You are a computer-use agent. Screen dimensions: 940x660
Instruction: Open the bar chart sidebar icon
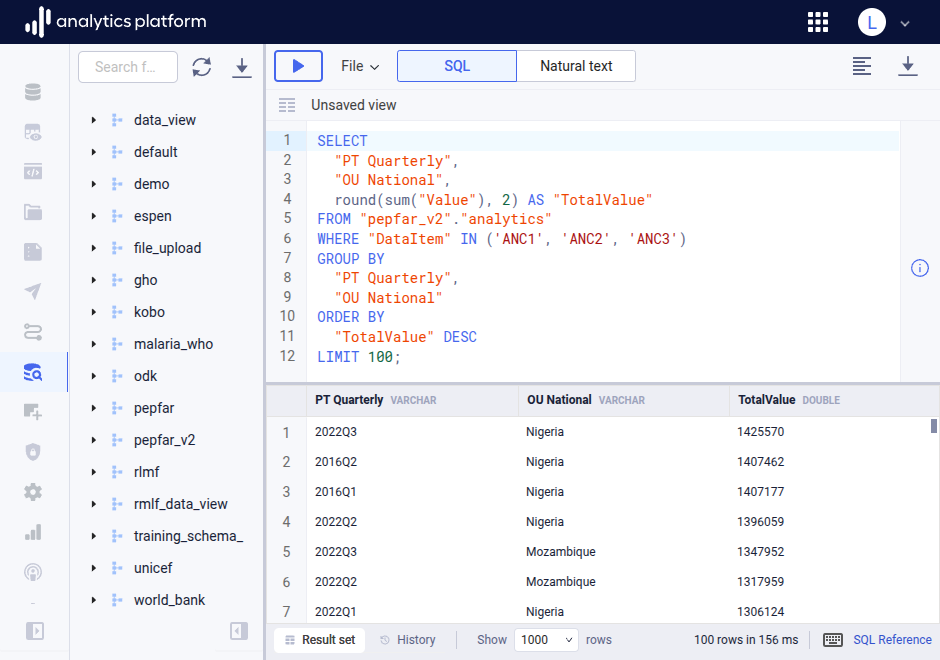pos(33,532)
